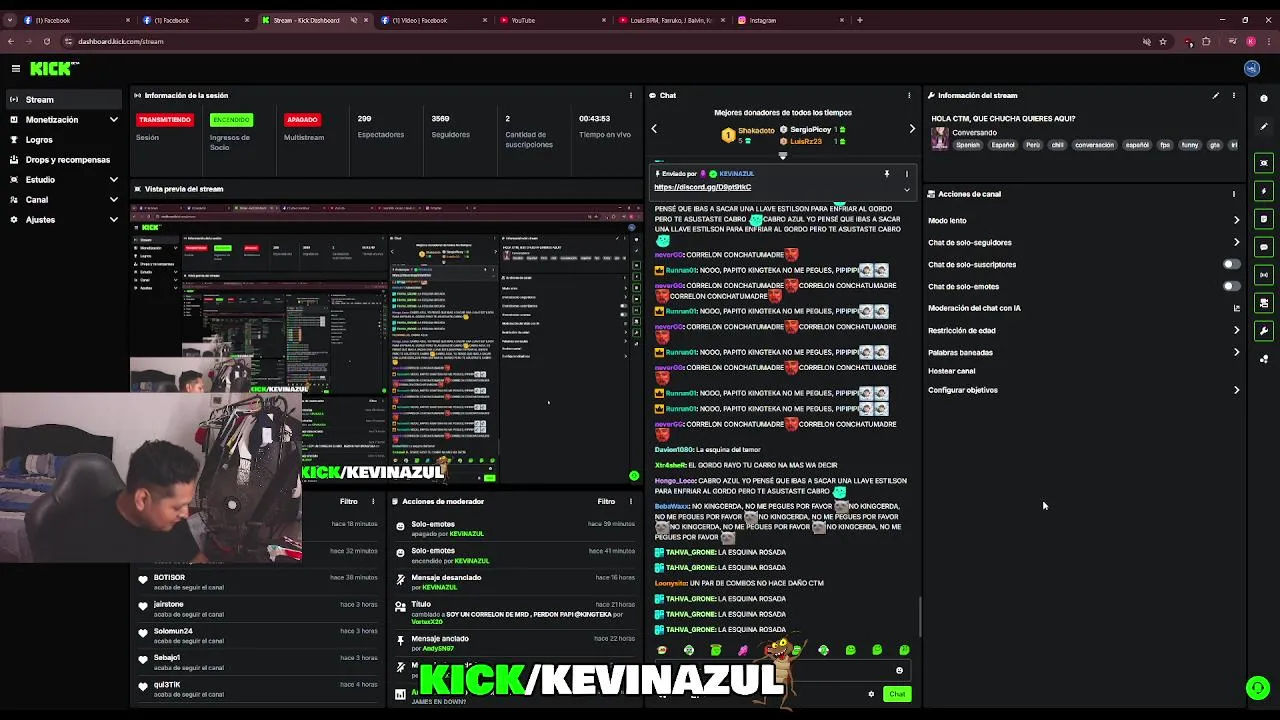Edit stream info with the header pencil icon
This screenshot has height=720, width=1280.
coord(1216,95)
